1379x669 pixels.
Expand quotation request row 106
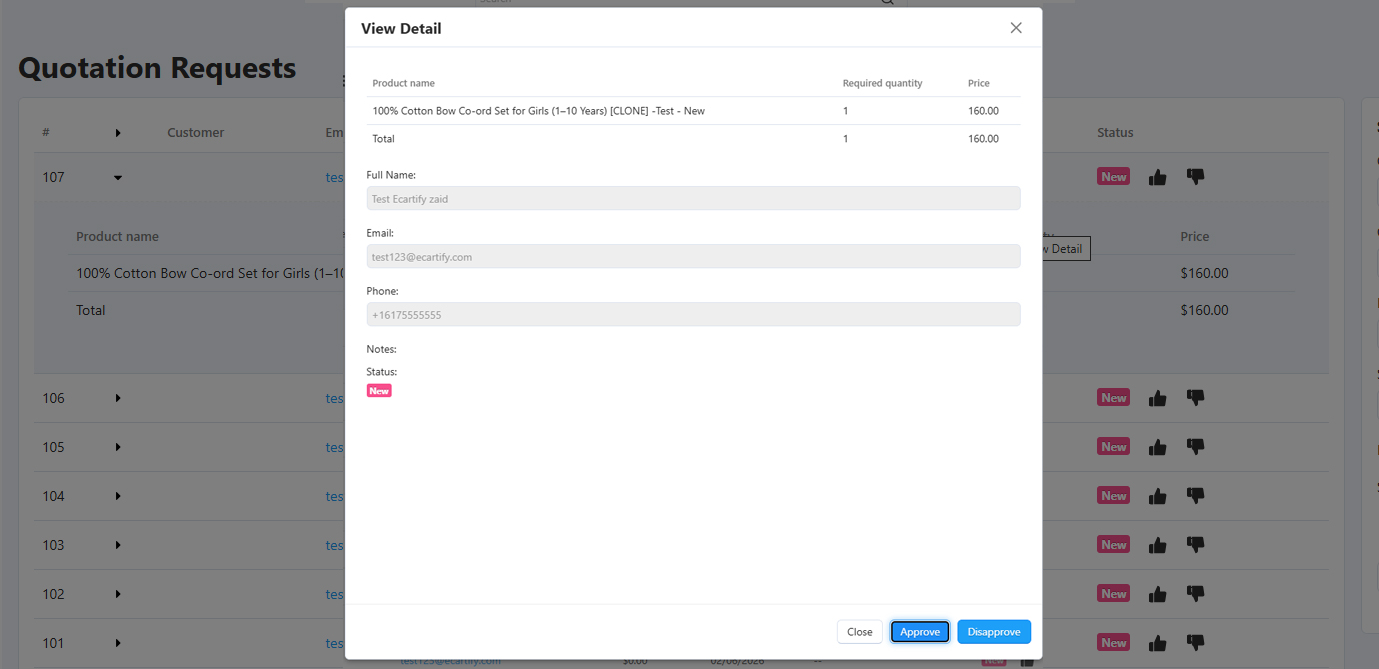click(x=118, y=398)
